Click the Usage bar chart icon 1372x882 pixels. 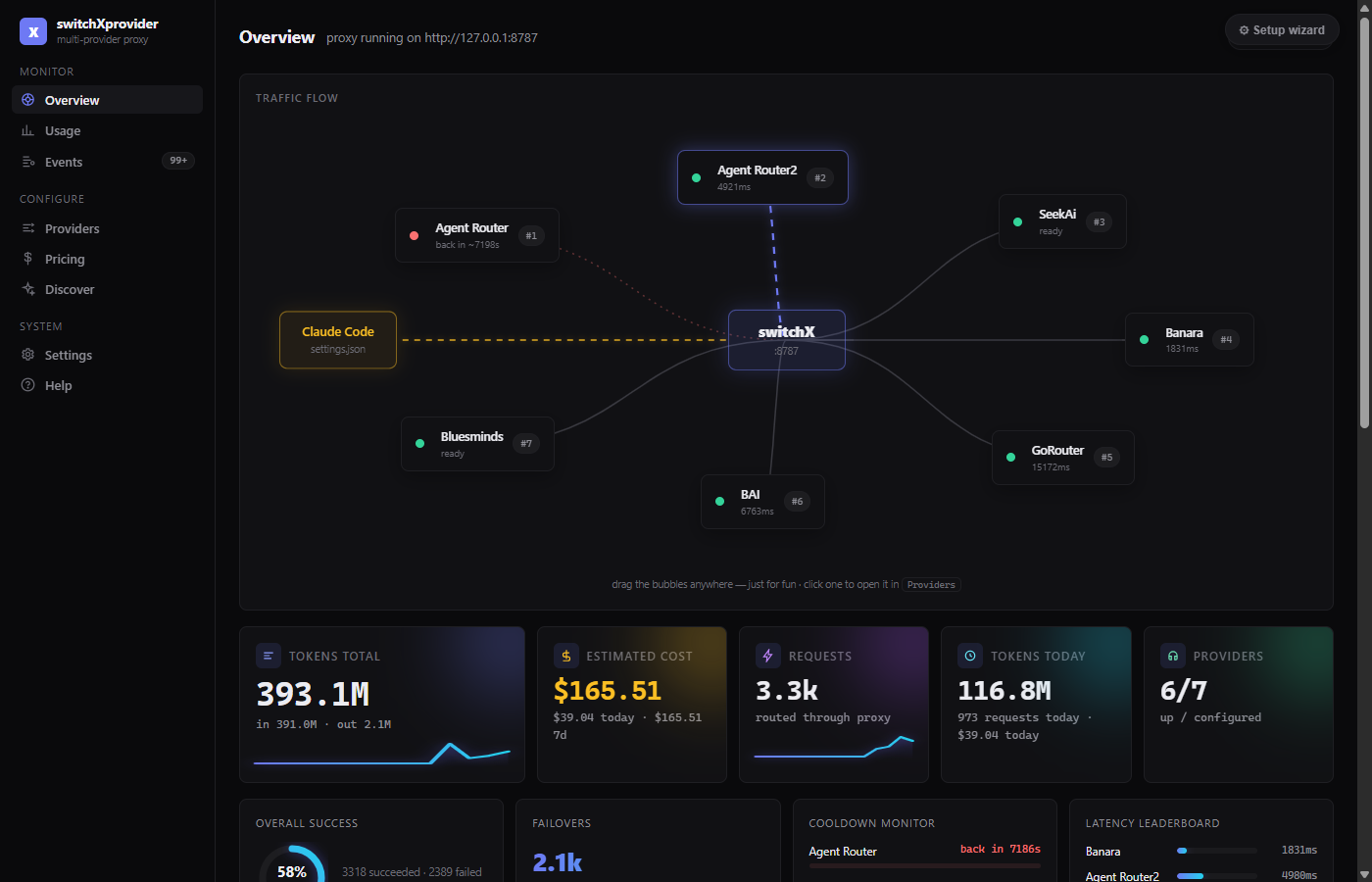point(28,130)
